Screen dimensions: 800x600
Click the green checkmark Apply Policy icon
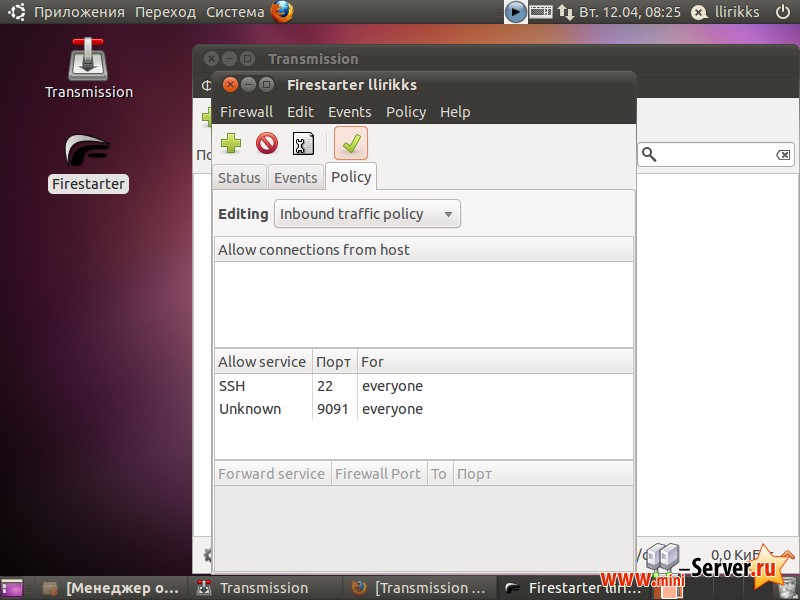351,144
